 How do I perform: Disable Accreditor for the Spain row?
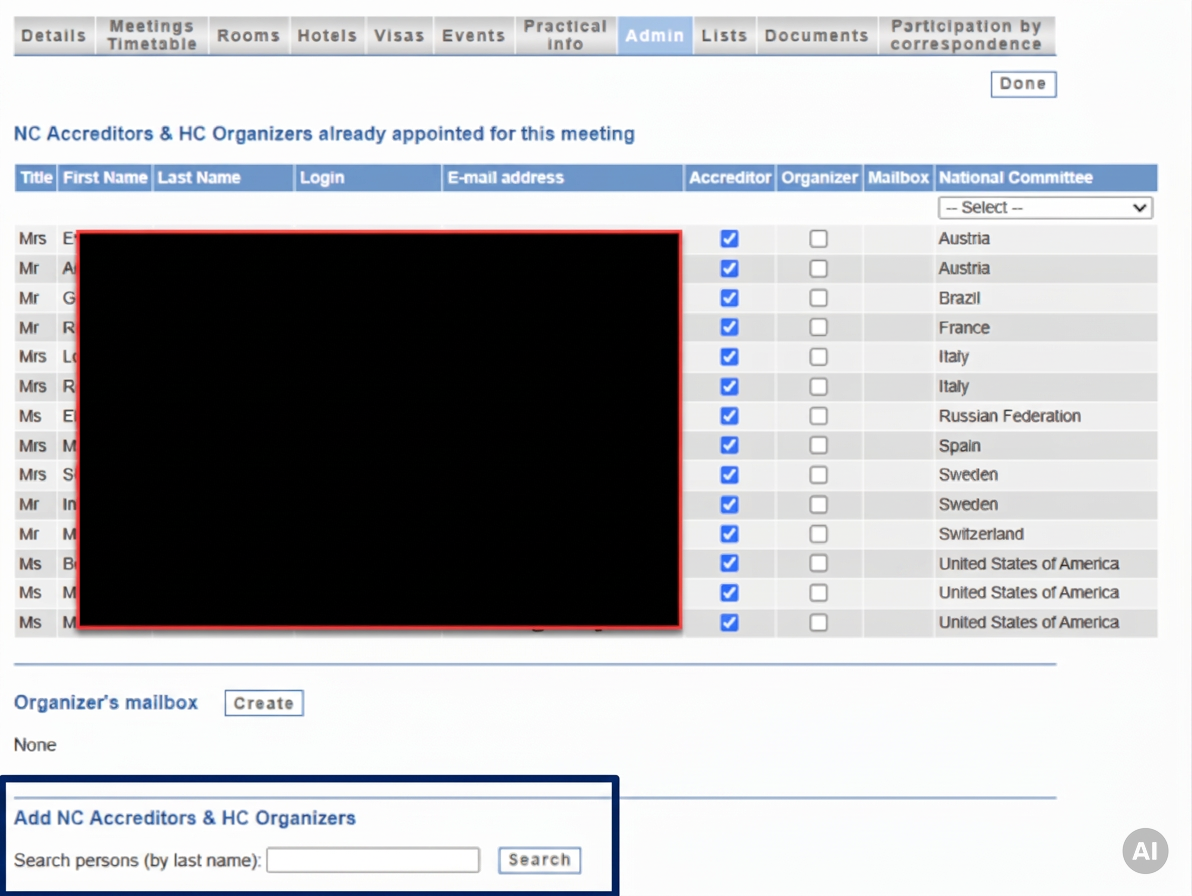pos(729,445)
